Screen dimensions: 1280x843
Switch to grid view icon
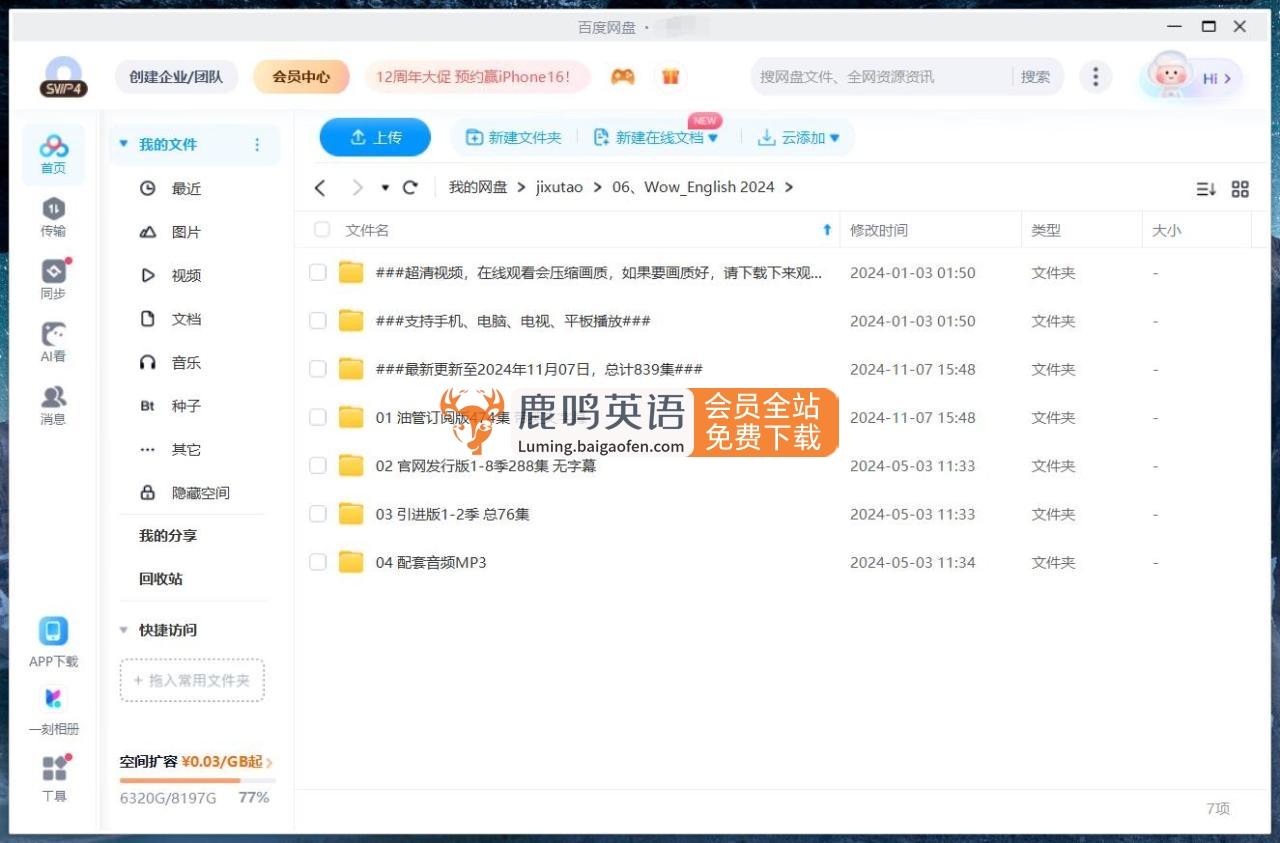(1240, 189)
